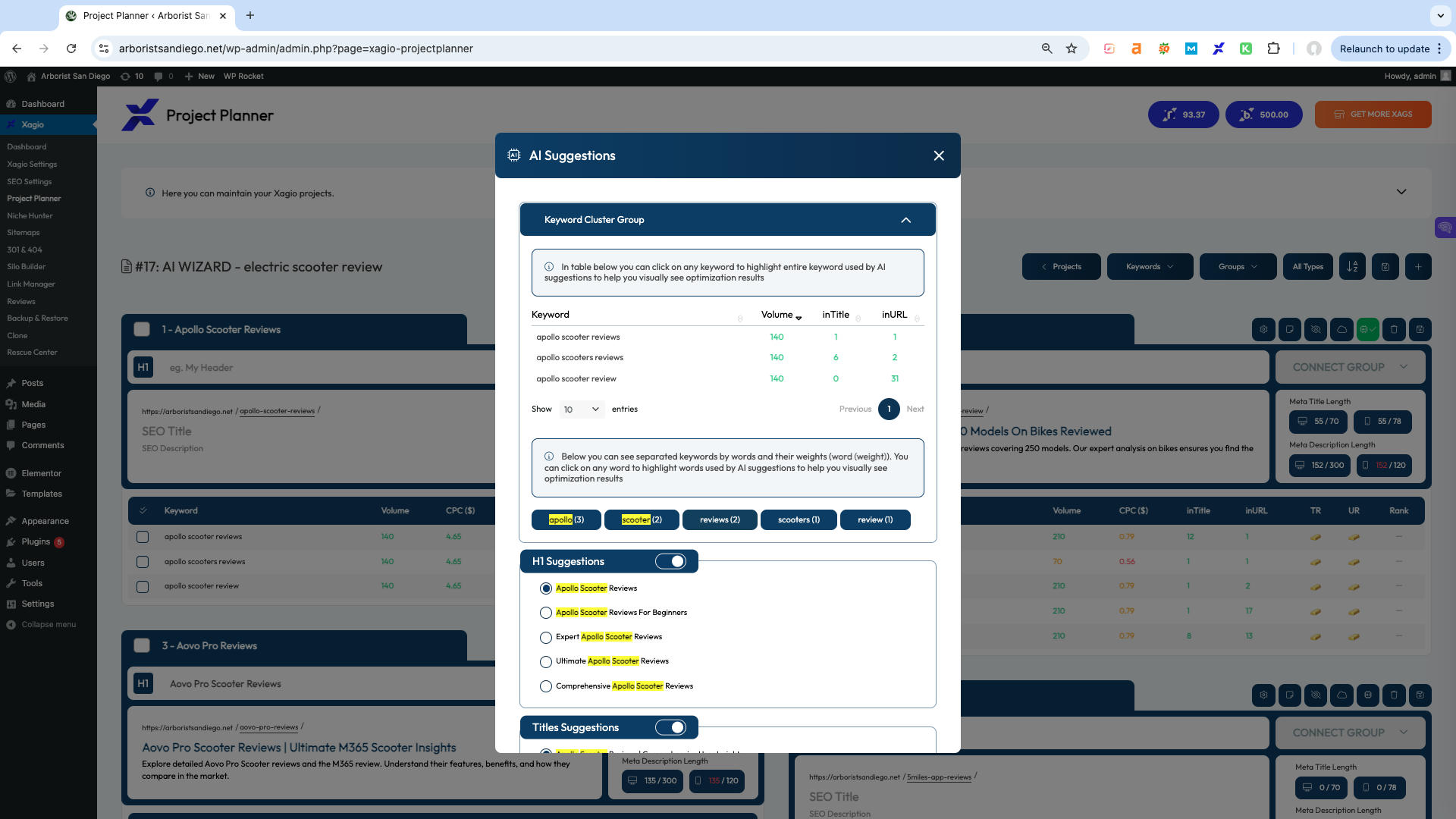The width and height of the screenshot is (1456, 819).
Task: Select 'Ultimate Apollo Scooter Reviews' radio option
Action: tap(546, 662)
